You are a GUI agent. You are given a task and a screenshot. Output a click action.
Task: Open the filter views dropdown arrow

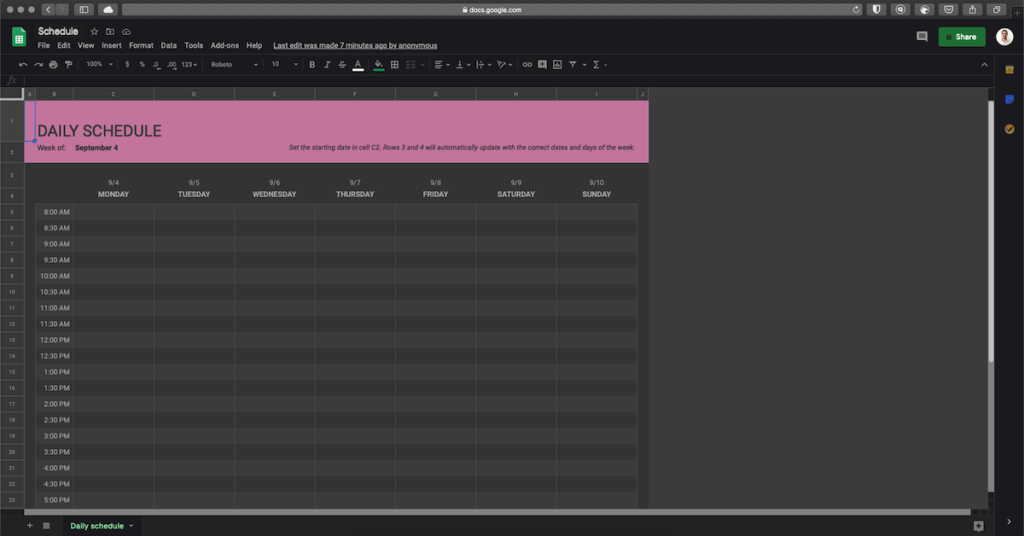[584, 65]
